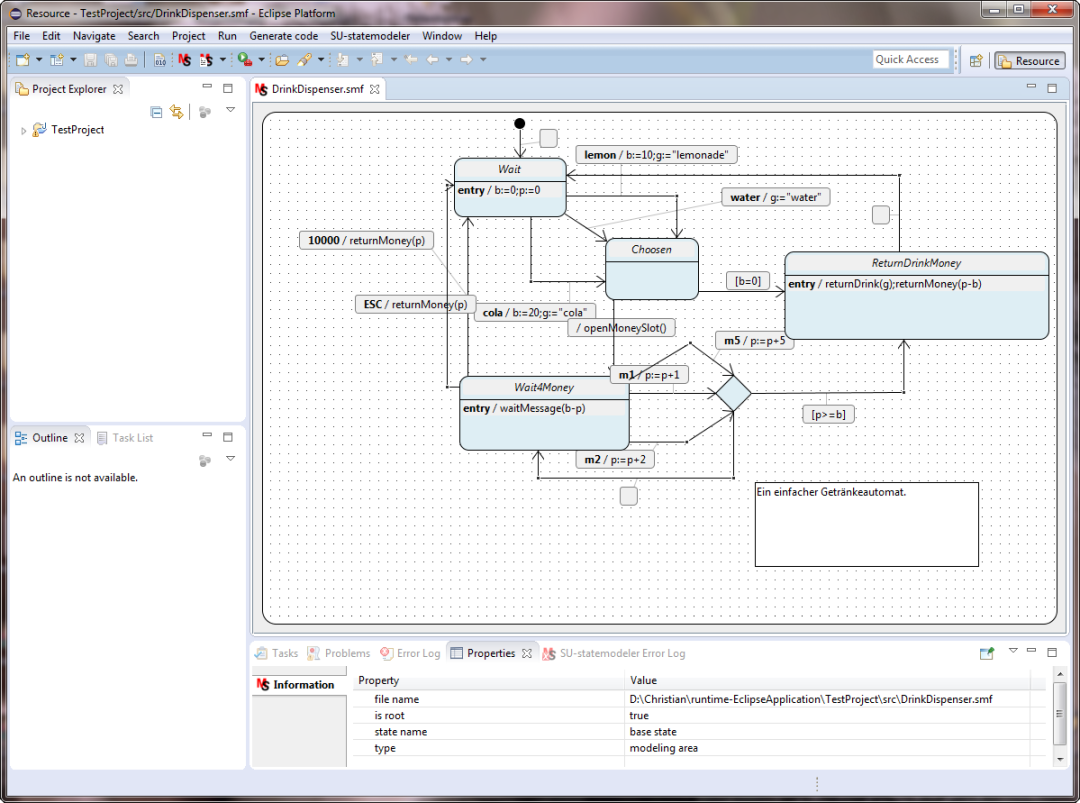Click the search flashlight toolbar icon
1080x803 pixels.
[x=304, y=60]
